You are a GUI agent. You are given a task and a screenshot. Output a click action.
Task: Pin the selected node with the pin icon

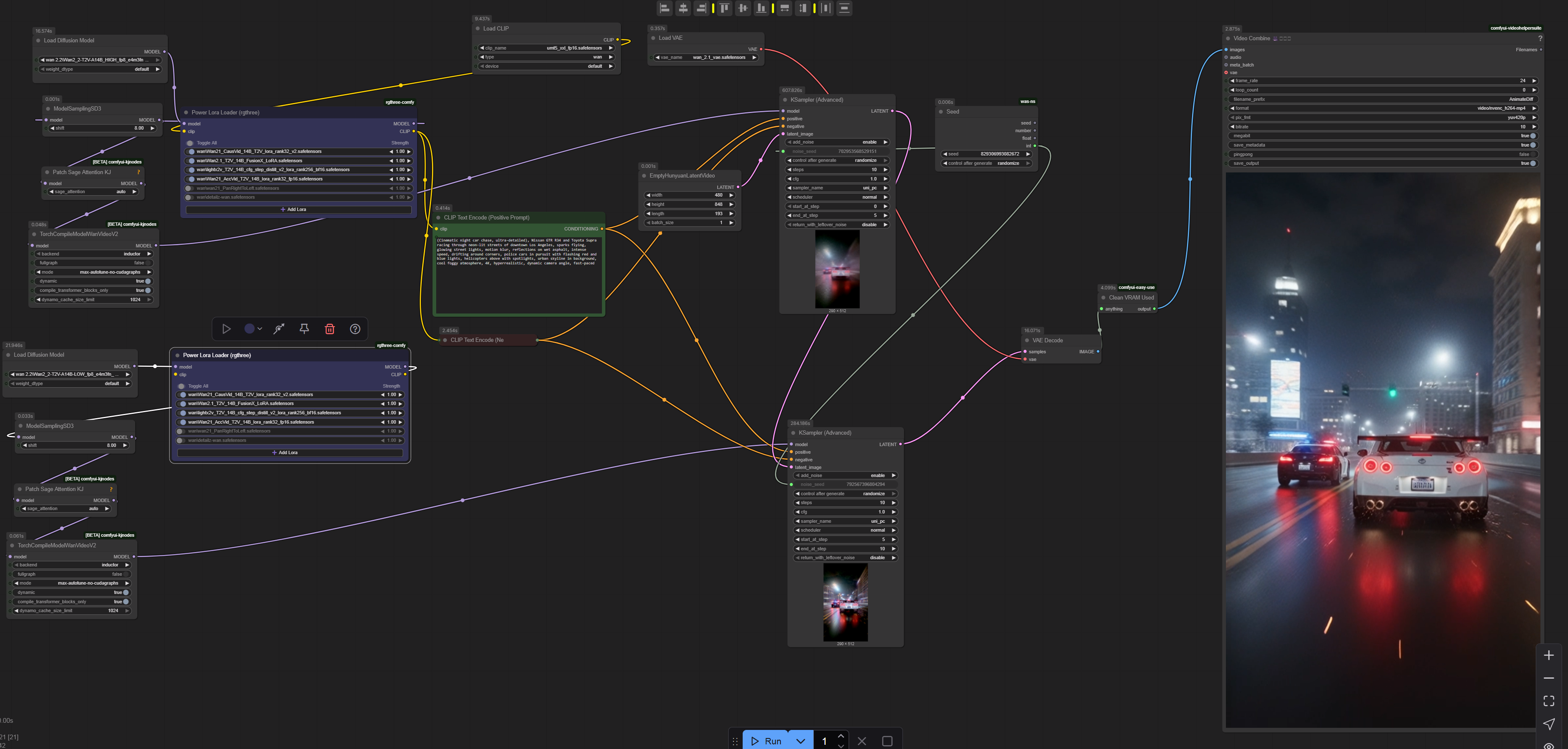tap(304, 329)
